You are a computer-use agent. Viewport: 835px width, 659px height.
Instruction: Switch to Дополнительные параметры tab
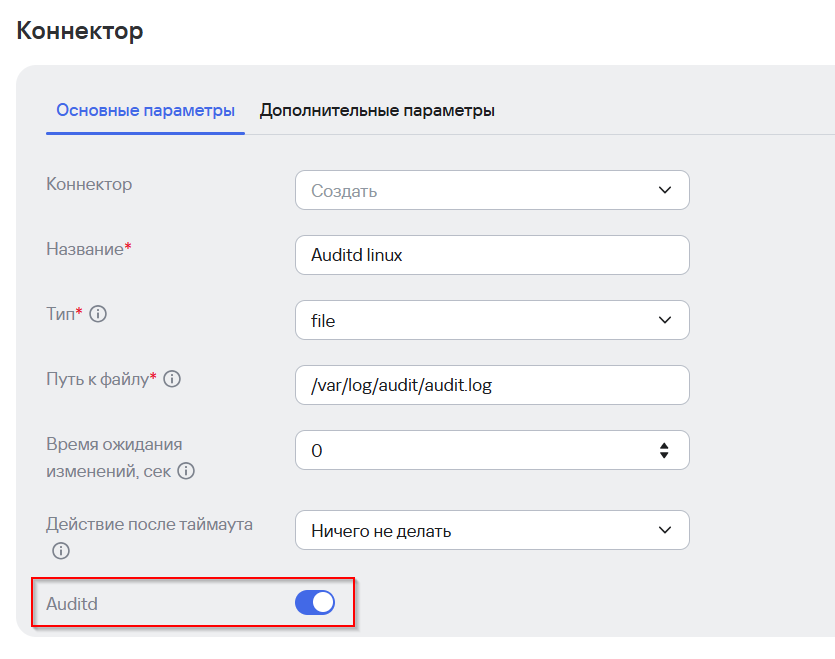[377, 110]
